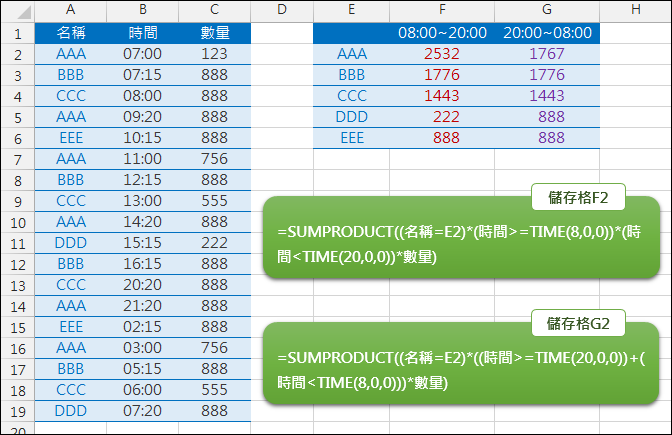The image size is (672, 435).
Task: Click summary value 2532
Action: (442, 54)
